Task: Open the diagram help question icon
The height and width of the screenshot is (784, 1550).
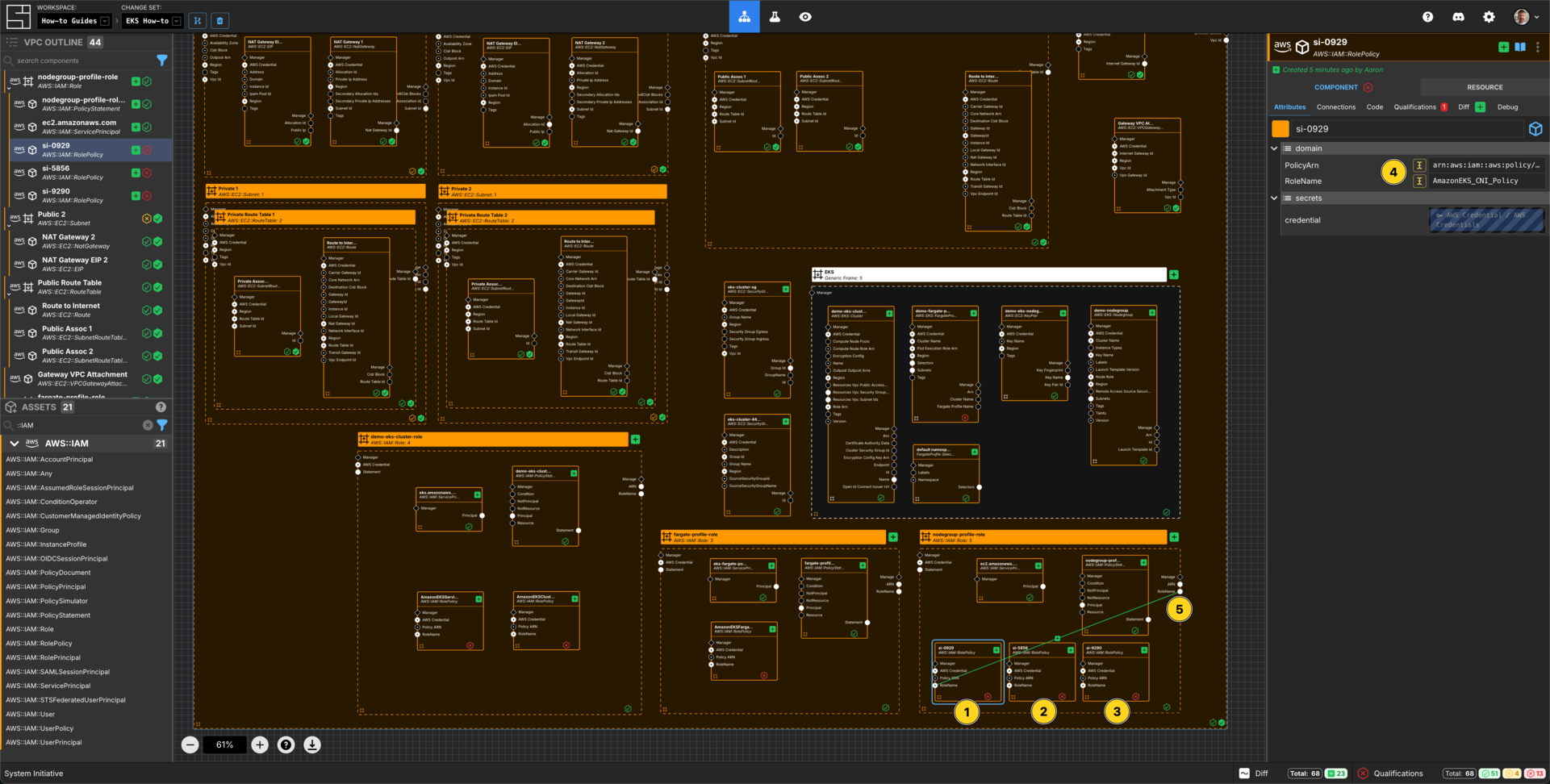Action: point(286,744)
